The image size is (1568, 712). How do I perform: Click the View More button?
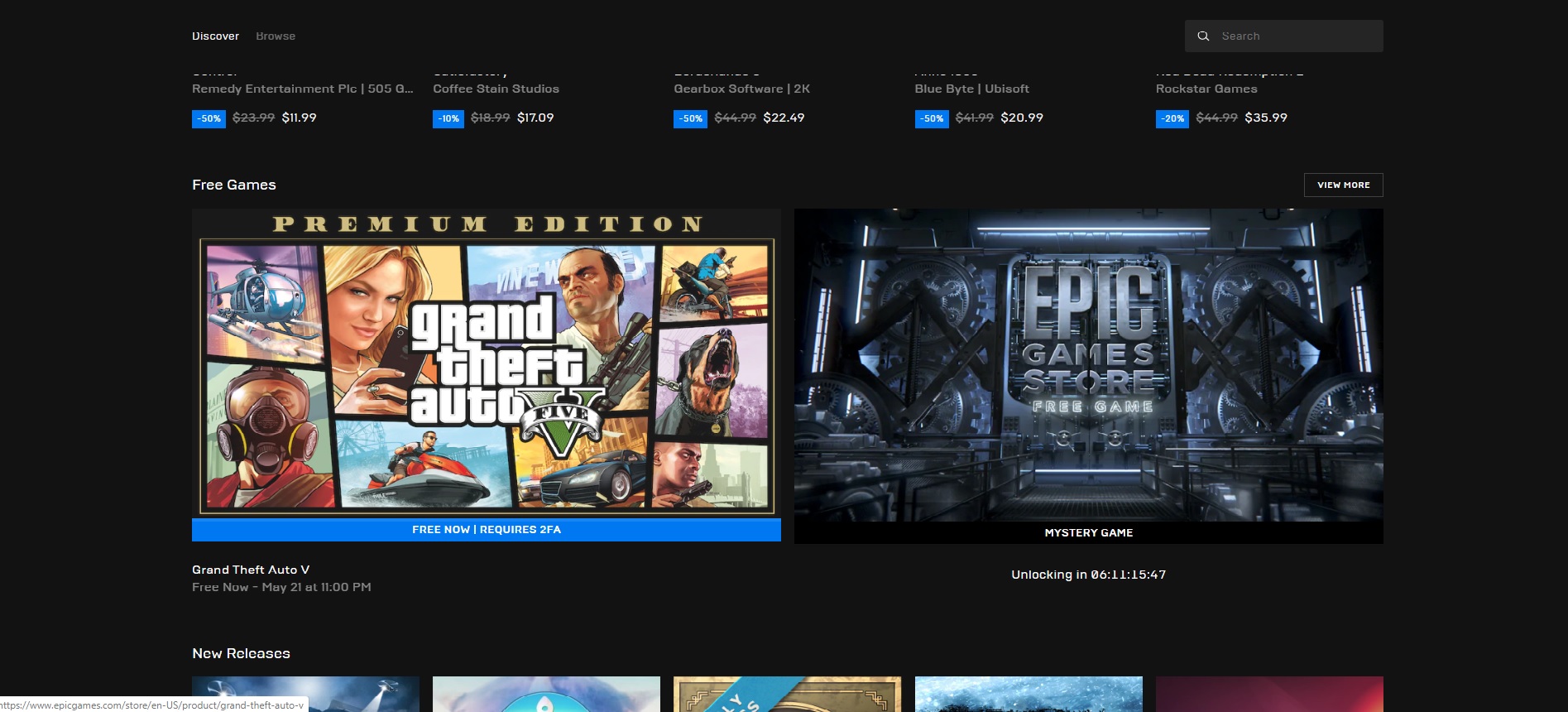coord(1343,185)
